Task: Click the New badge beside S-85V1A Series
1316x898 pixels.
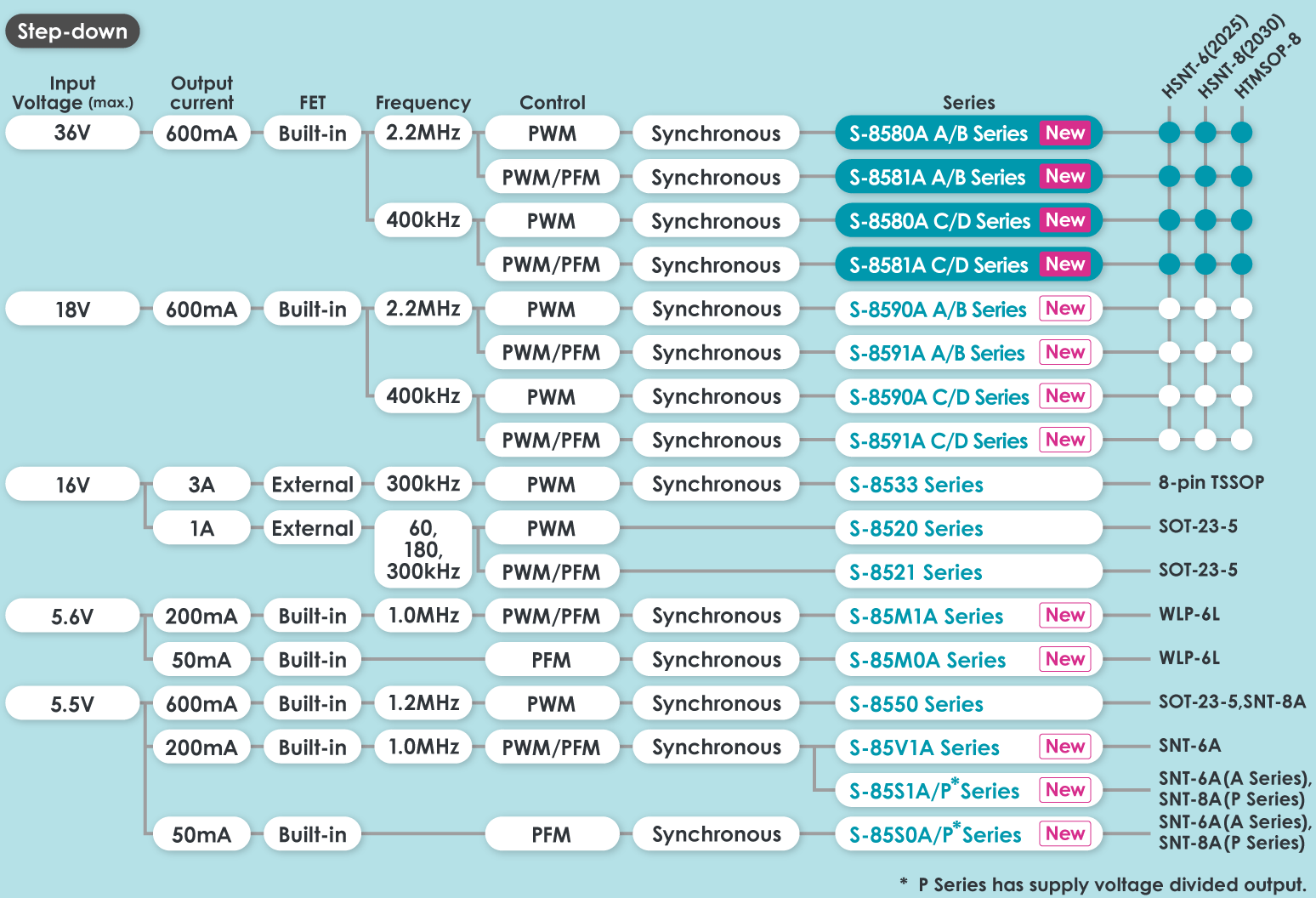Action: [x=1065, y=747]
